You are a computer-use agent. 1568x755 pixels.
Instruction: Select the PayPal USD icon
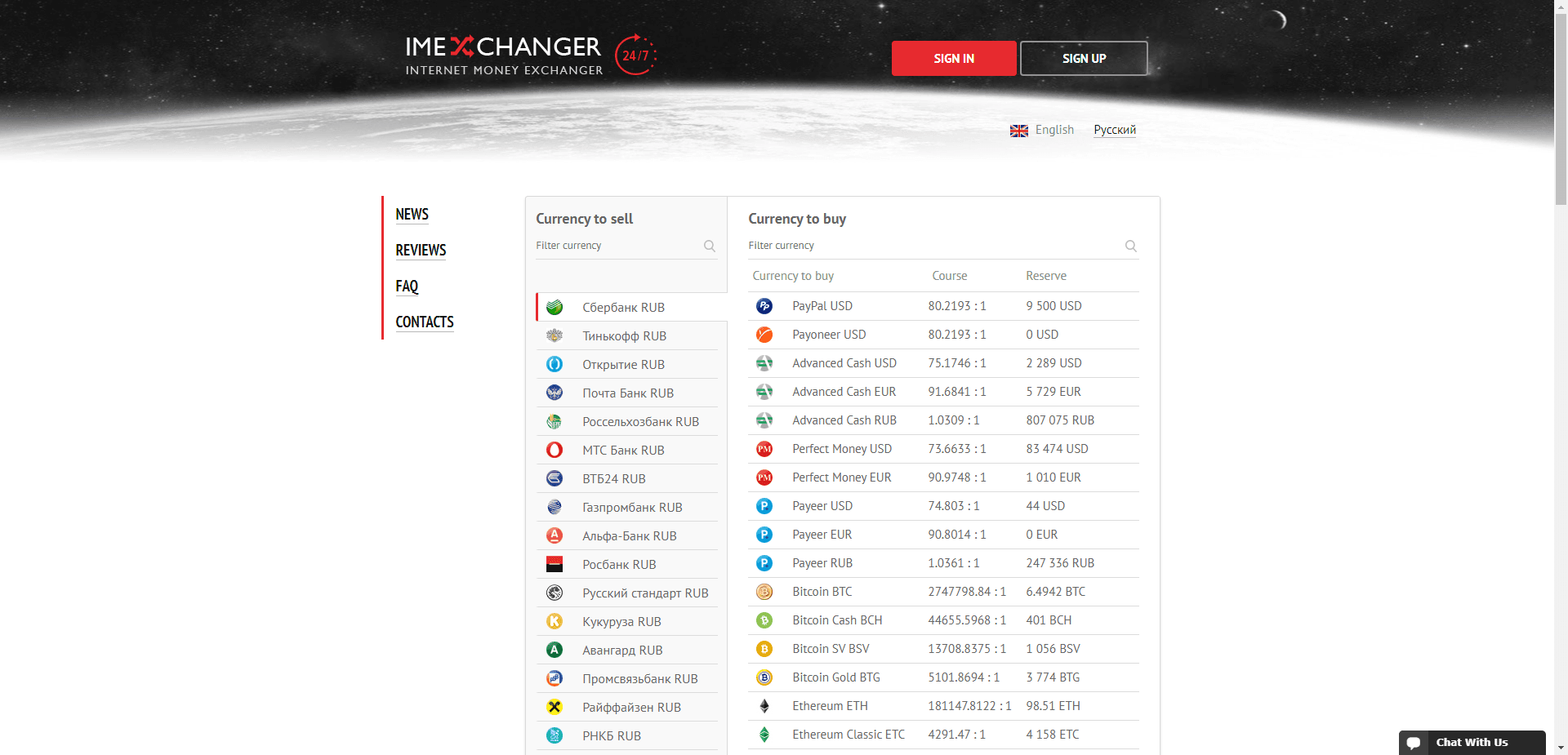[x=764, y=305]
